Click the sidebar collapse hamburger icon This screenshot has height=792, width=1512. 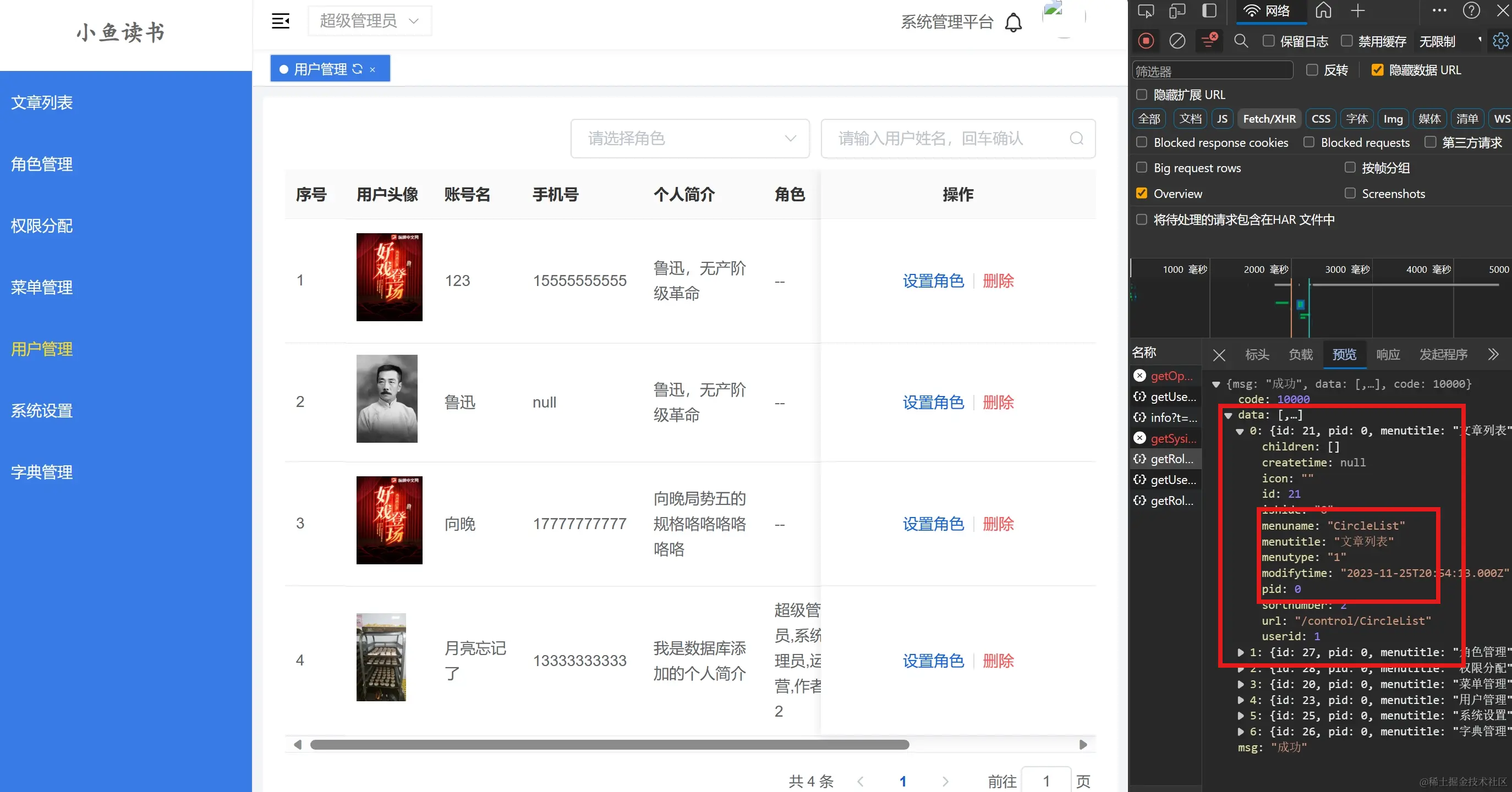tap(281, 21)
